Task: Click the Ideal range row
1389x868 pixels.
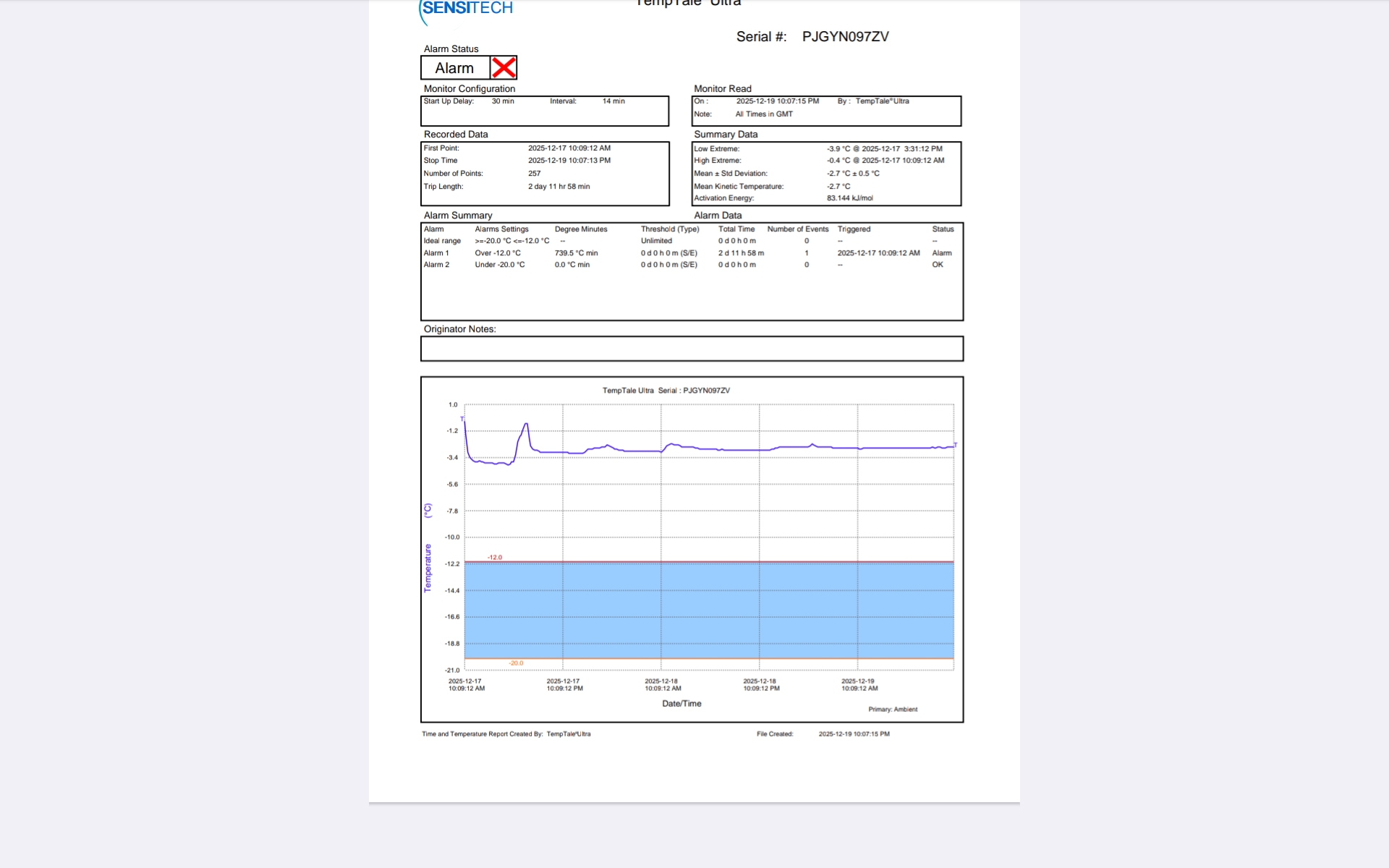Action: (442, 241)
